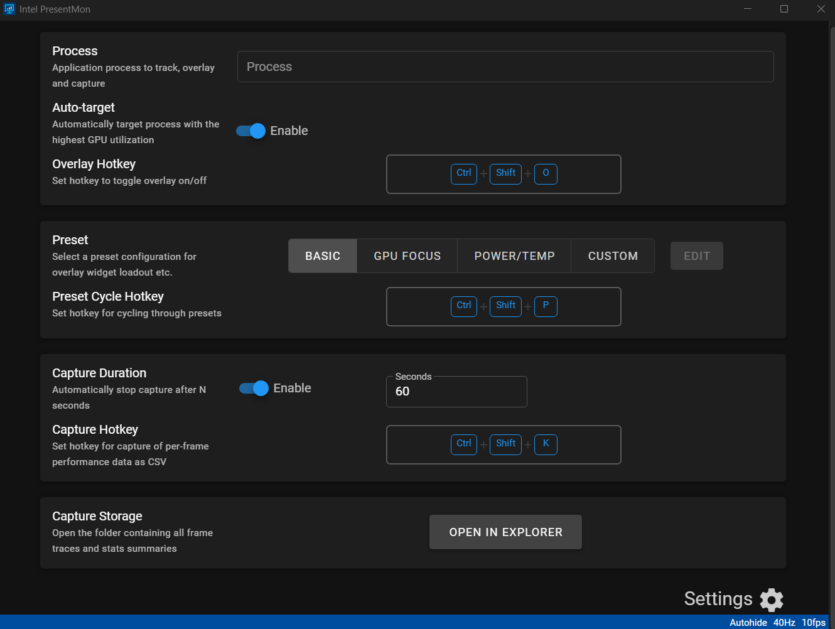Click the K key chip in Capture Hotkey
The image size is (835, 629).
[x=546, y=444]
